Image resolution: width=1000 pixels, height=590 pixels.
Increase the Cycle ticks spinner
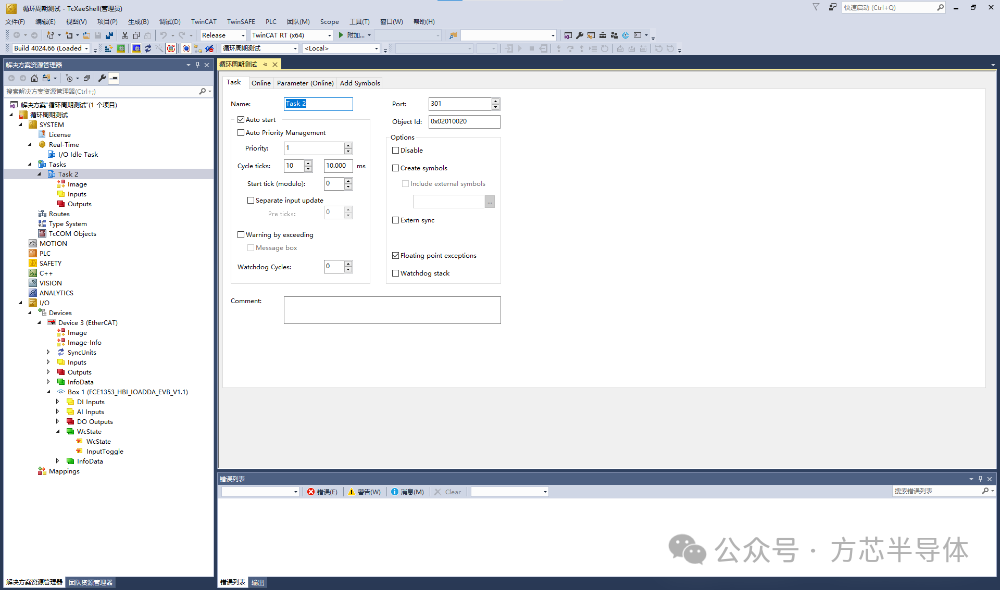pyautogui.click(x=308, y=163)
